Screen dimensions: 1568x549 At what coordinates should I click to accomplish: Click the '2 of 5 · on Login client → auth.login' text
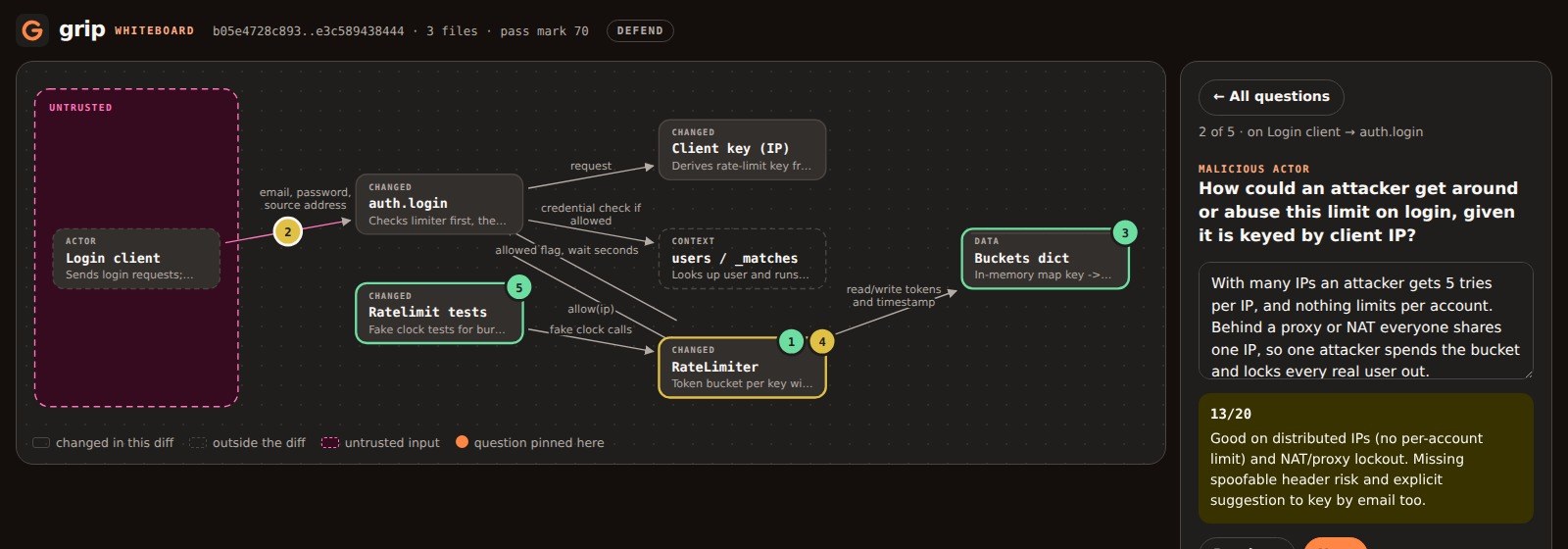click(x=1310, y=132)
